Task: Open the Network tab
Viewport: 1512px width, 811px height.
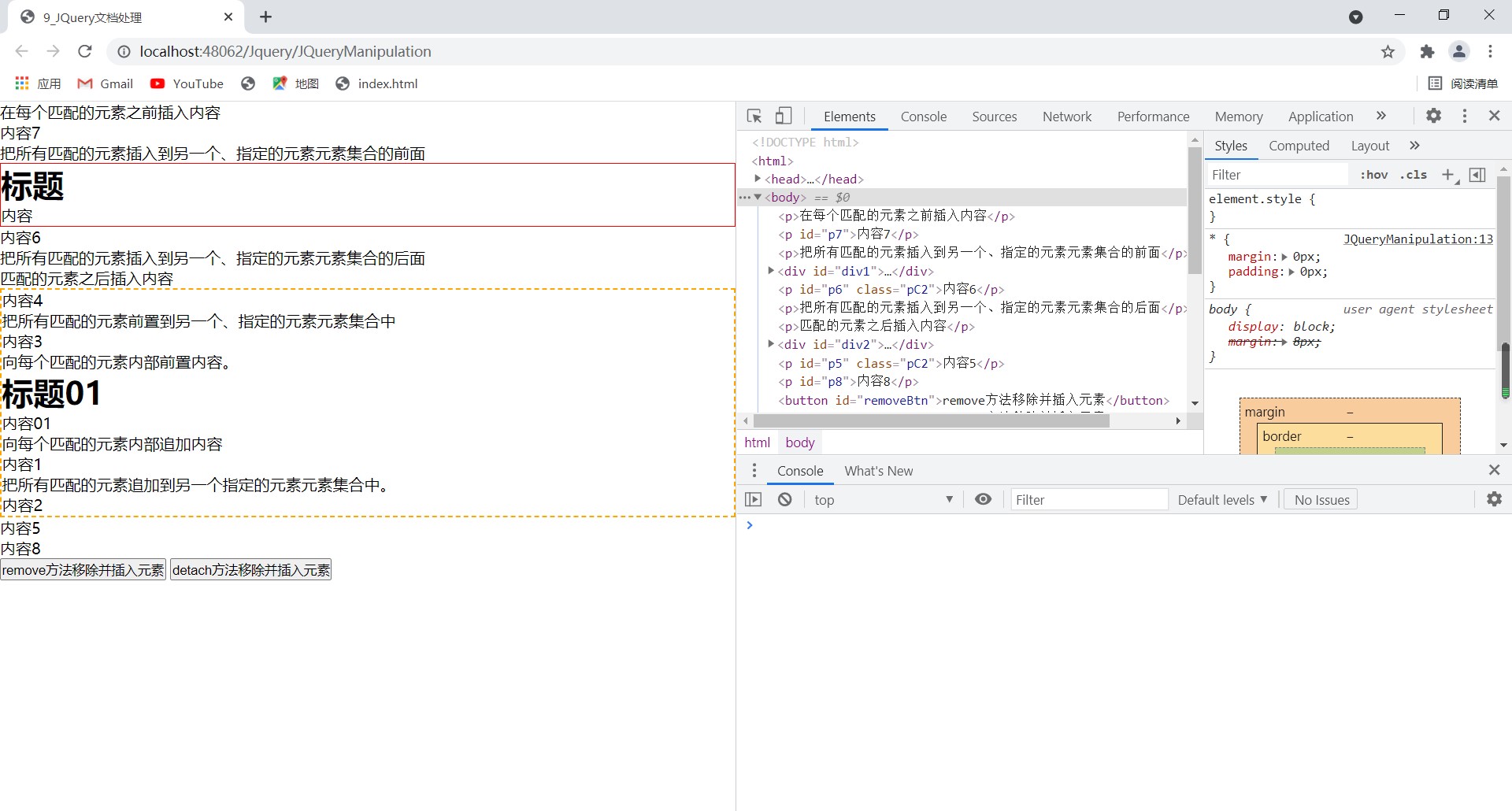Action: (x=1067, y=117)
